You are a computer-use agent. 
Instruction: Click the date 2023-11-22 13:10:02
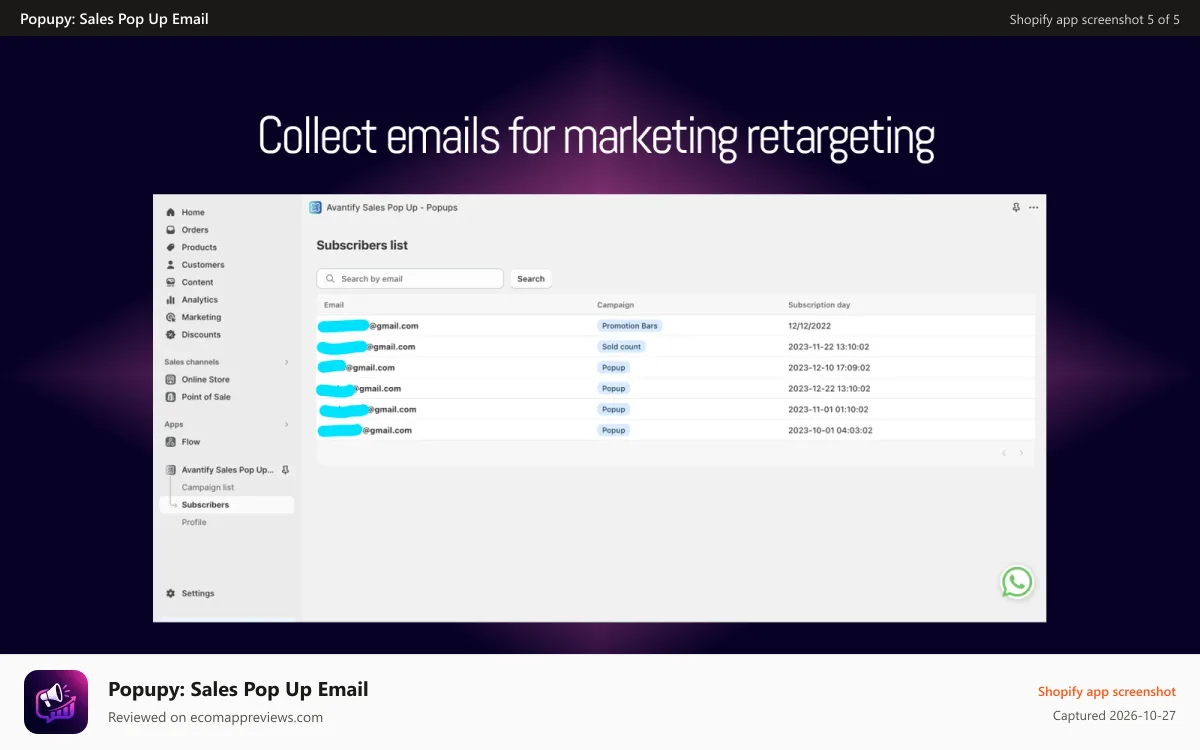pos(828,347)
